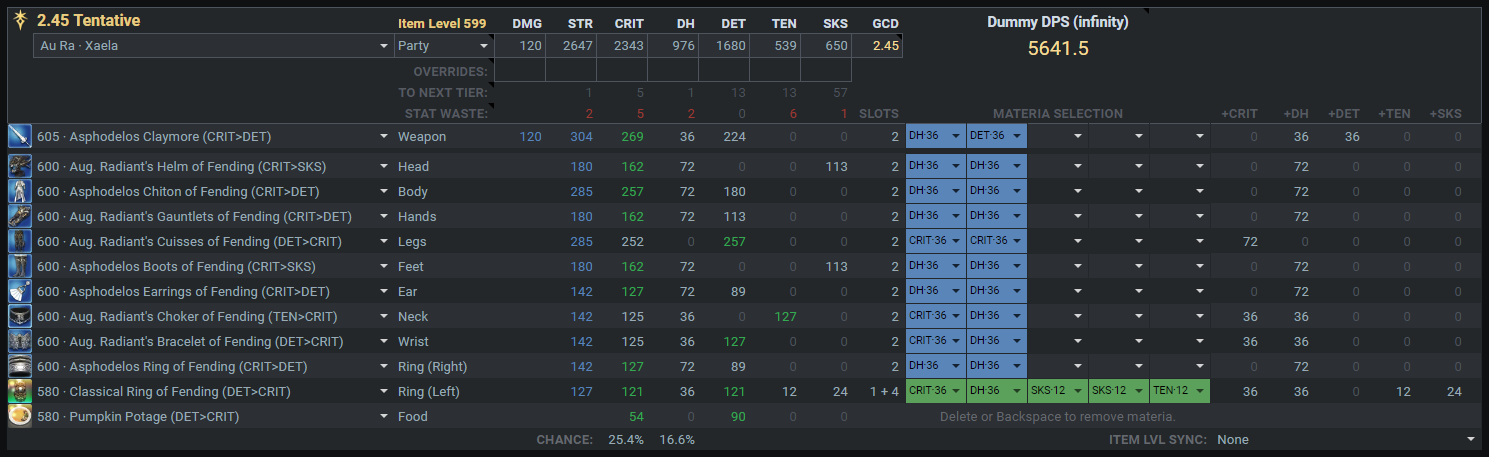The width and height of the screenshot is (1489, 457).
Task: Click the CRIT override input field
Action: (x=621, y=71)
